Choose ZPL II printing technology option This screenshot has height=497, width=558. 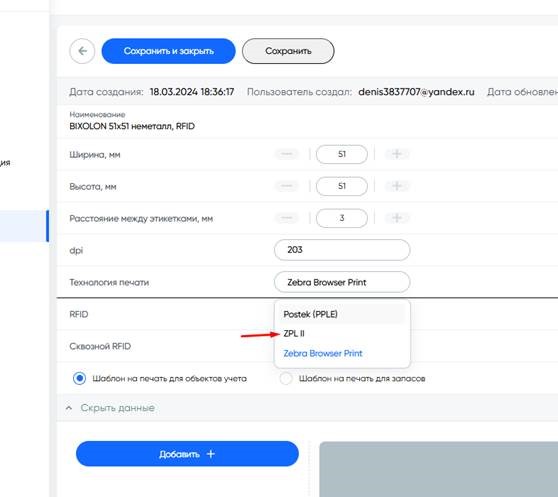[294, 334]
